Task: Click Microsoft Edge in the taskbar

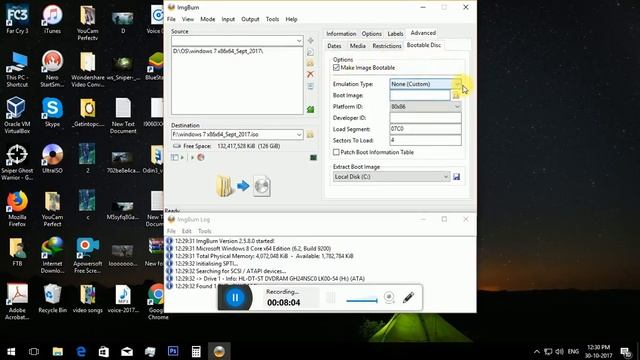Action: pos(81,351)
